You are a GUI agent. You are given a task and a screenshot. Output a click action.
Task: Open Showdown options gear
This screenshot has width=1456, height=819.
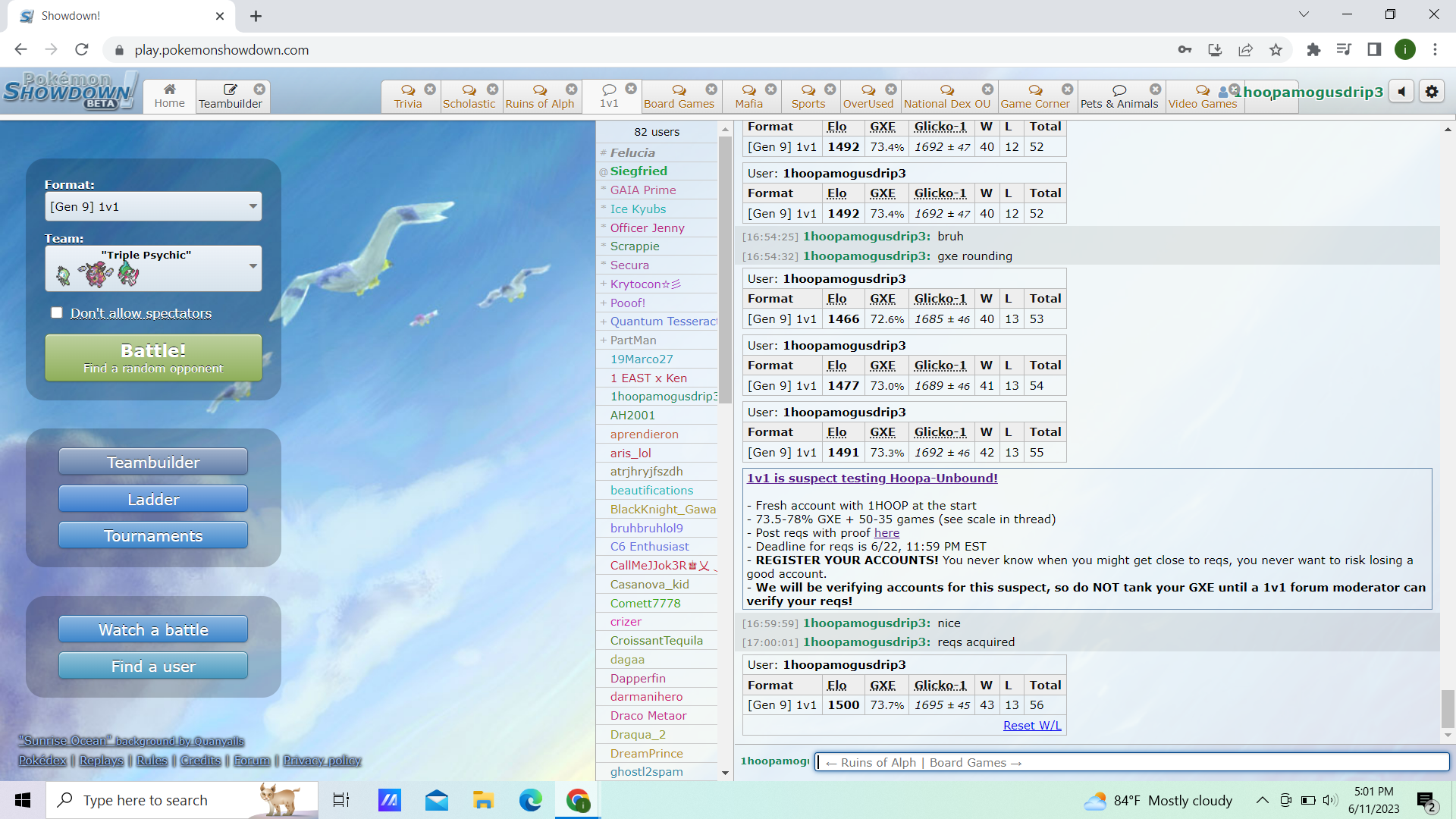pyautogui.click(x=1432, y=92)
